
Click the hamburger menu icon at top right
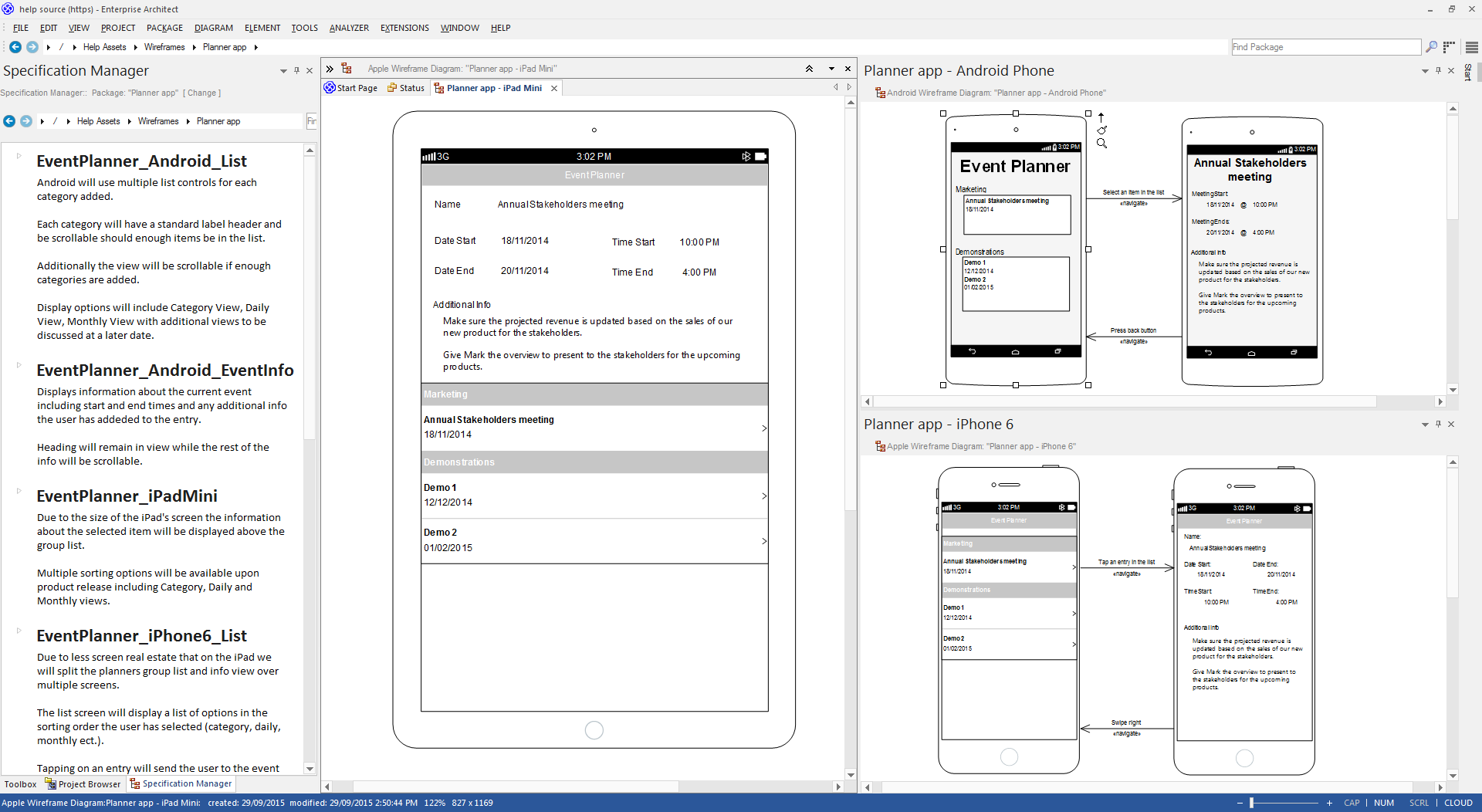click(x=1471, y=47)
